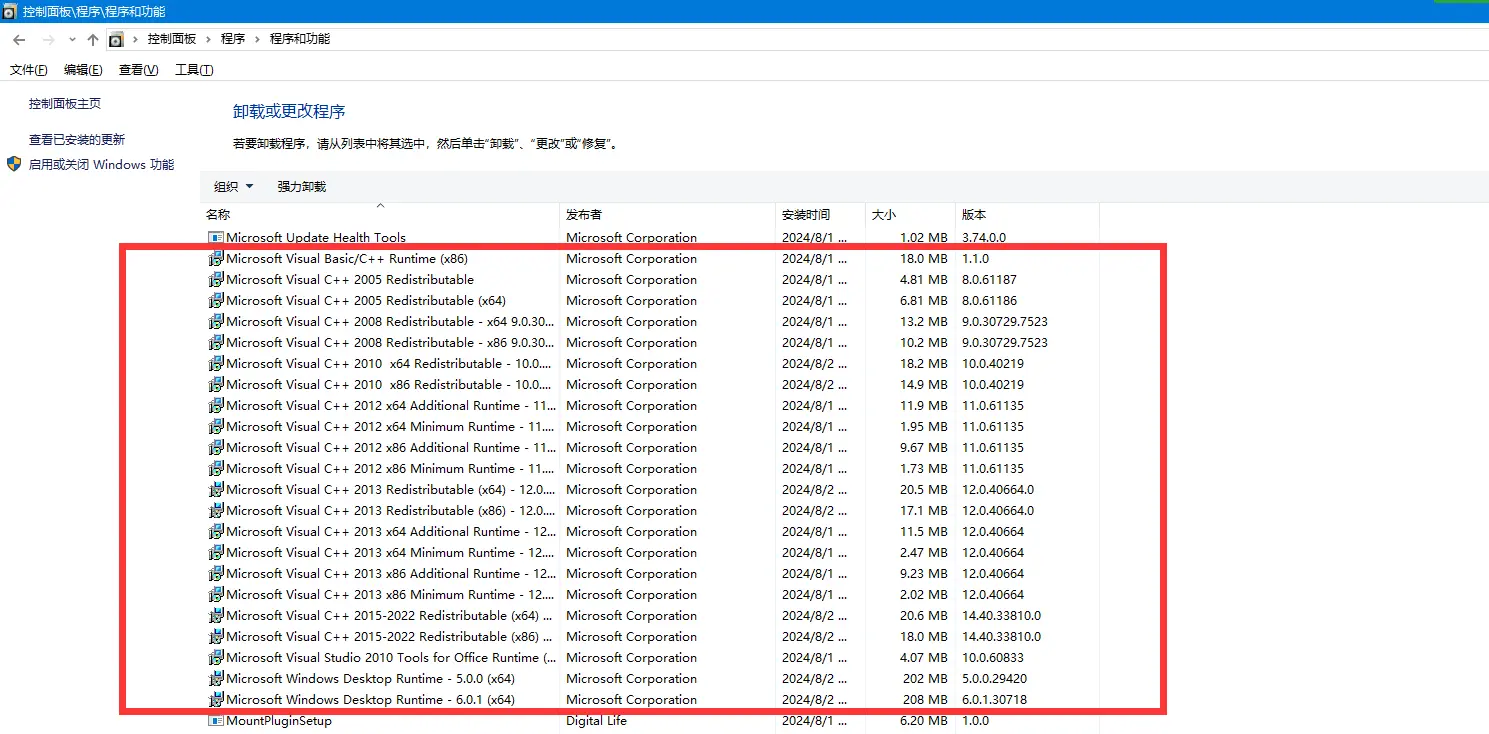
Task: Click the Visual Studio 2010 Tools for Office icon
Action: click(216, 658)
